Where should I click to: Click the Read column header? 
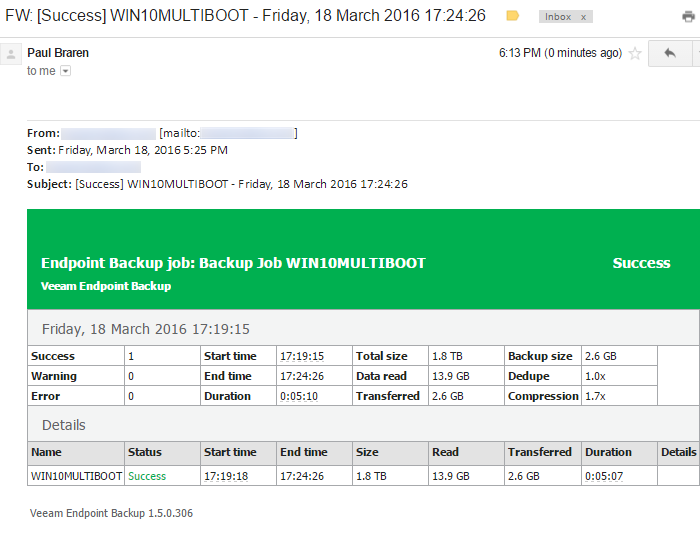click(x=445, y=452)
